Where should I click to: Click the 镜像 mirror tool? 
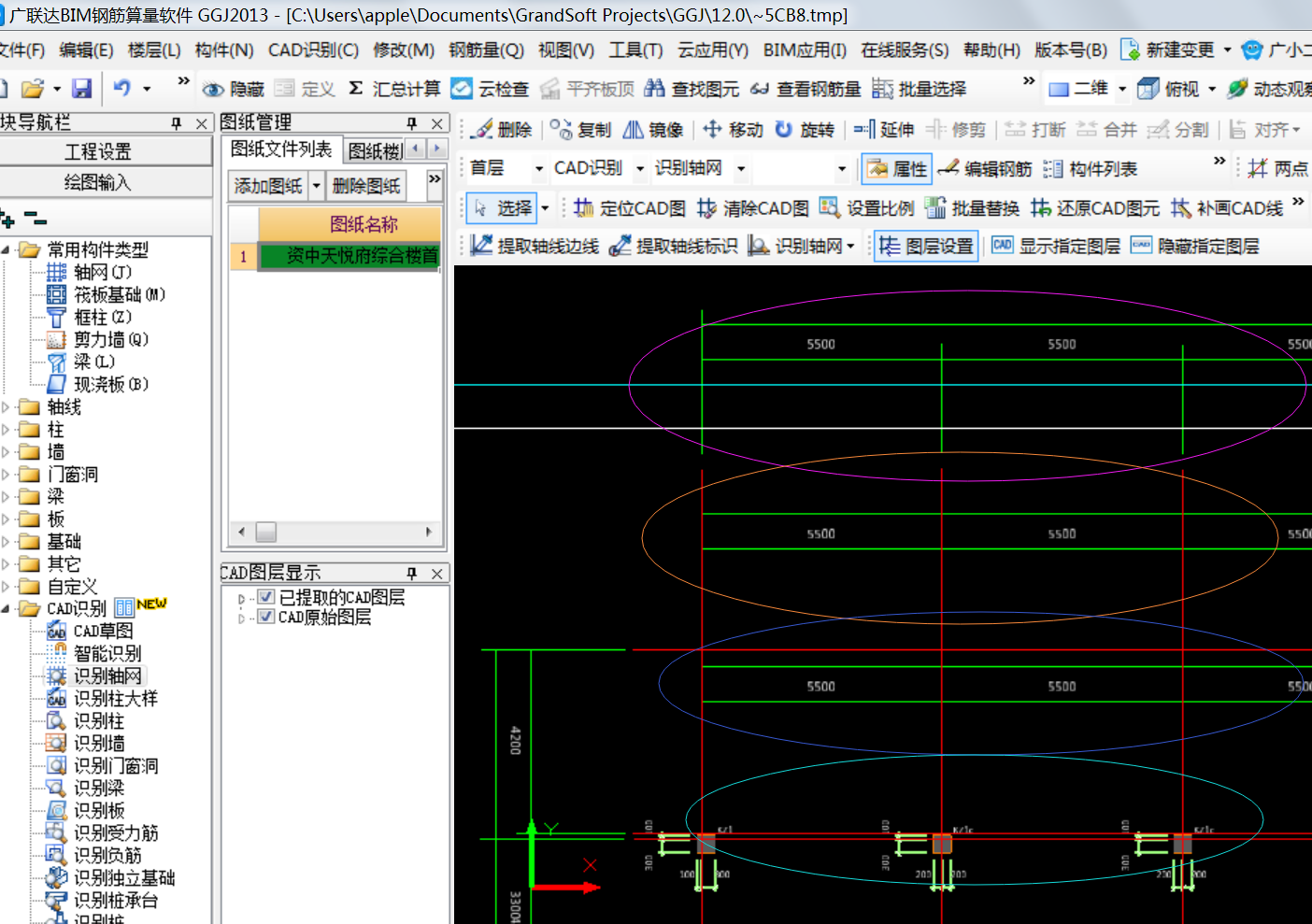click(653, 130)
